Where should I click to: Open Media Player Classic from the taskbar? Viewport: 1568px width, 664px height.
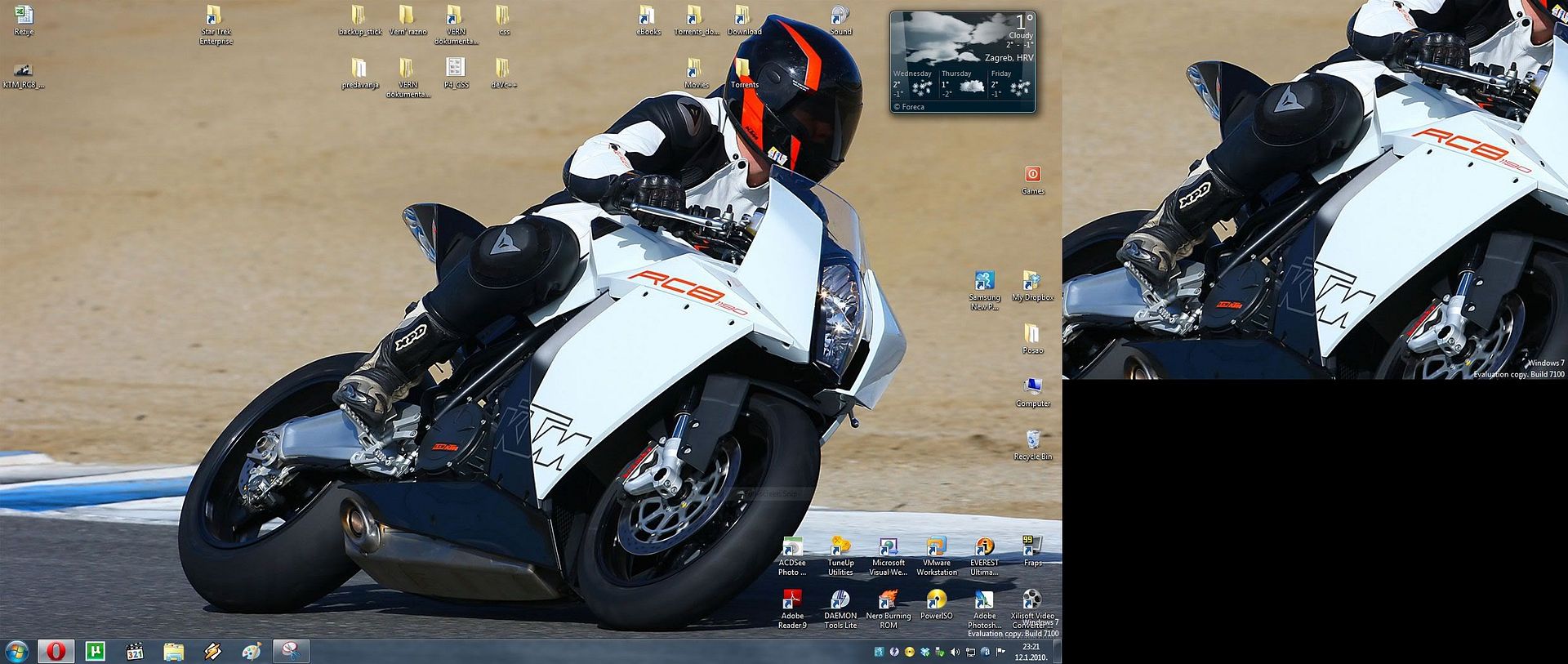pos(135,651)
